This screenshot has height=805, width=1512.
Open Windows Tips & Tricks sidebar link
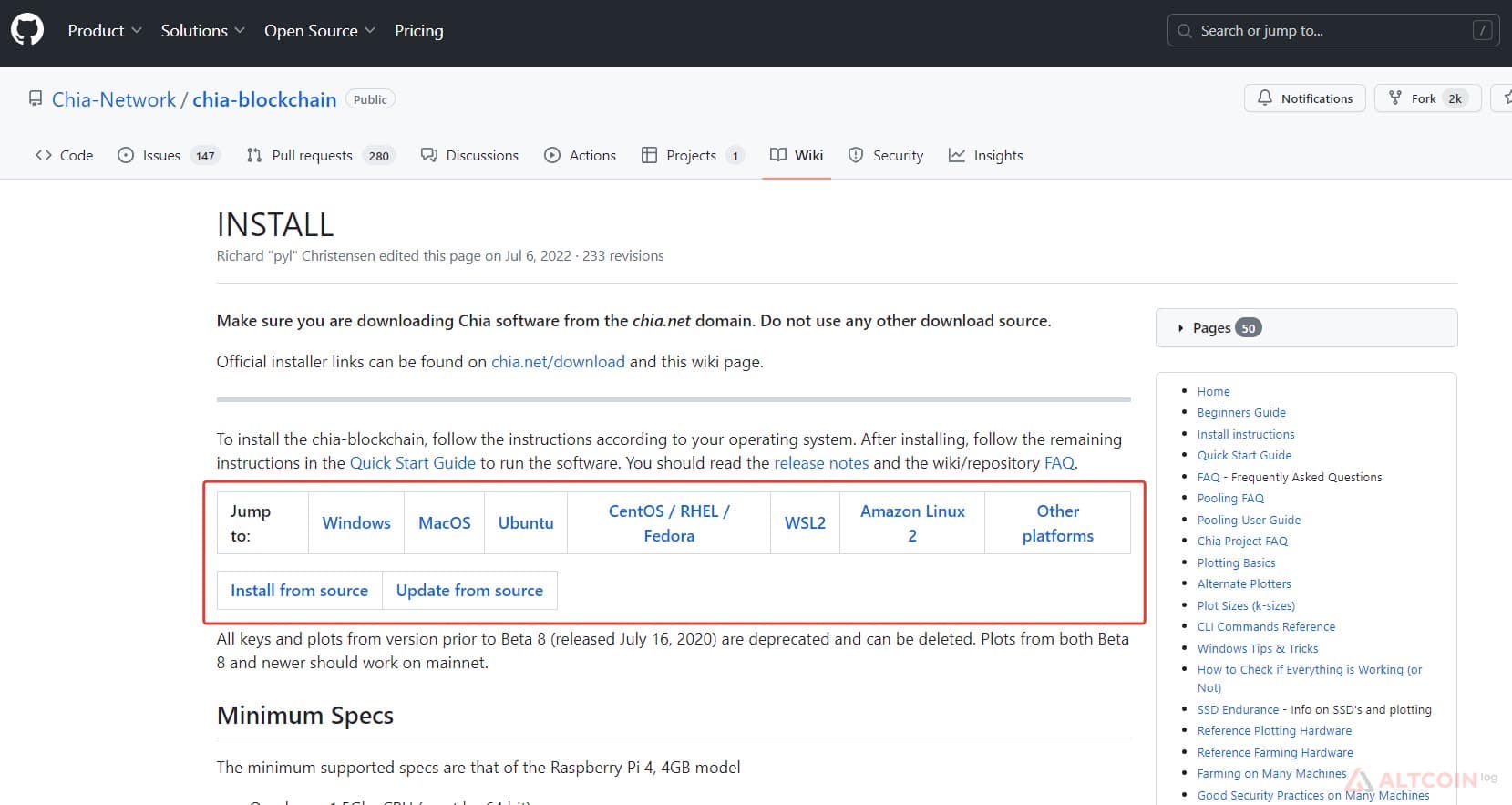point(1258,649)
